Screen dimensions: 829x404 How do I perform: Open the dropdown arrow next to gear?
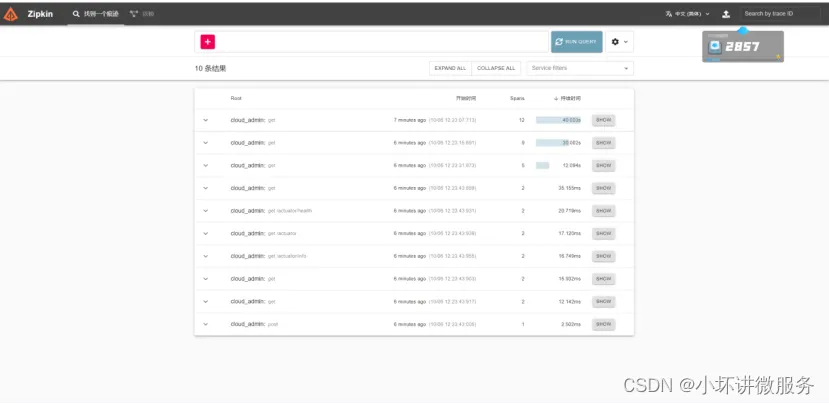(626, 42)
